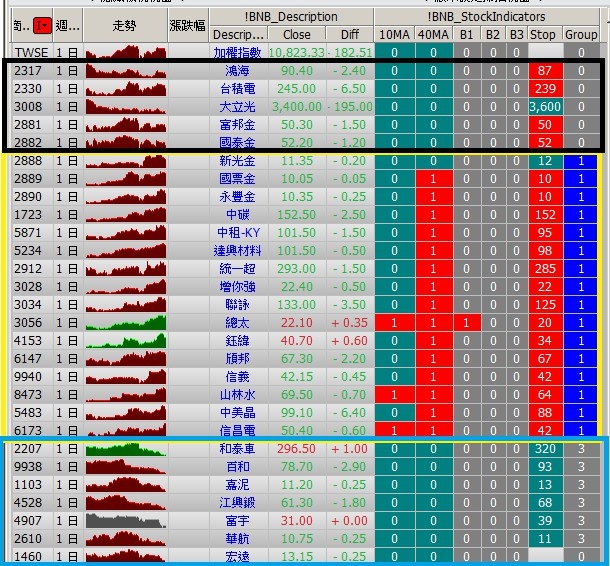This screenshot has width=610, height=566.
Task: Click the close price 10,823.33
Action: 296,53
